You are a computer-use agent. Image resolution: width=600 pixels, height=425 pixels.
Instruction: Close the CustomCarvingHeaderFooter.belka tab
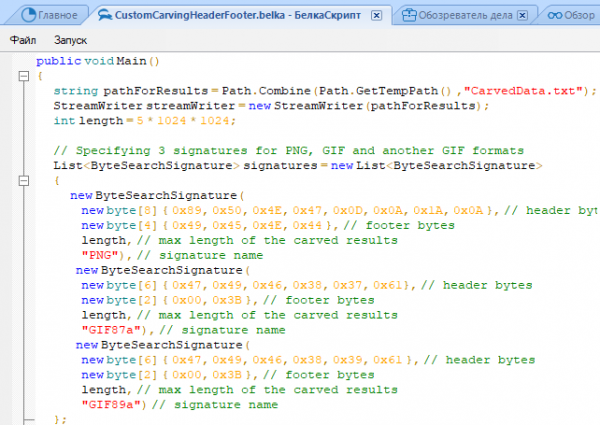click(376, 17)
